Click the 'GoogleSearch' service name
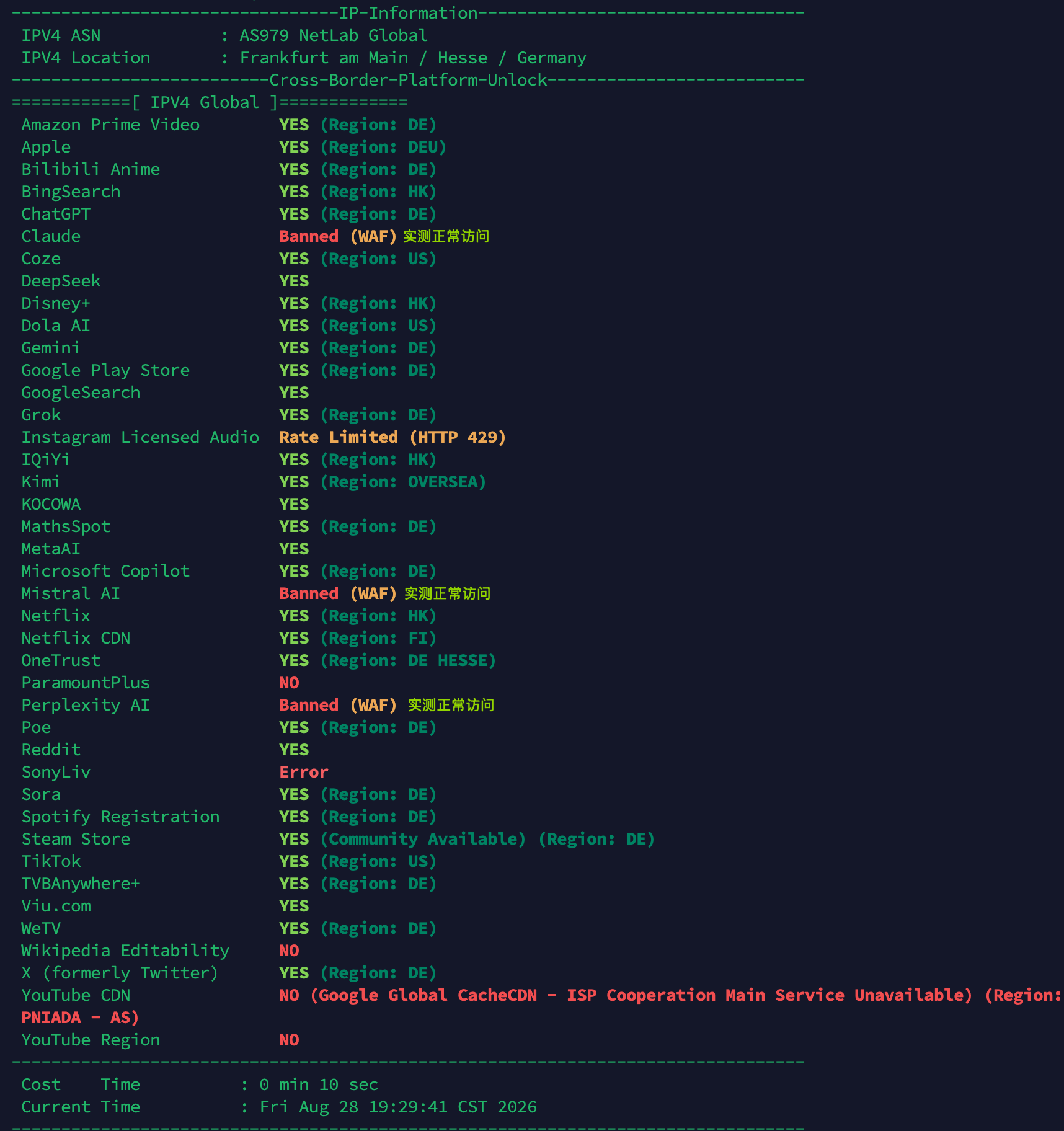 (x=81, y=393)
